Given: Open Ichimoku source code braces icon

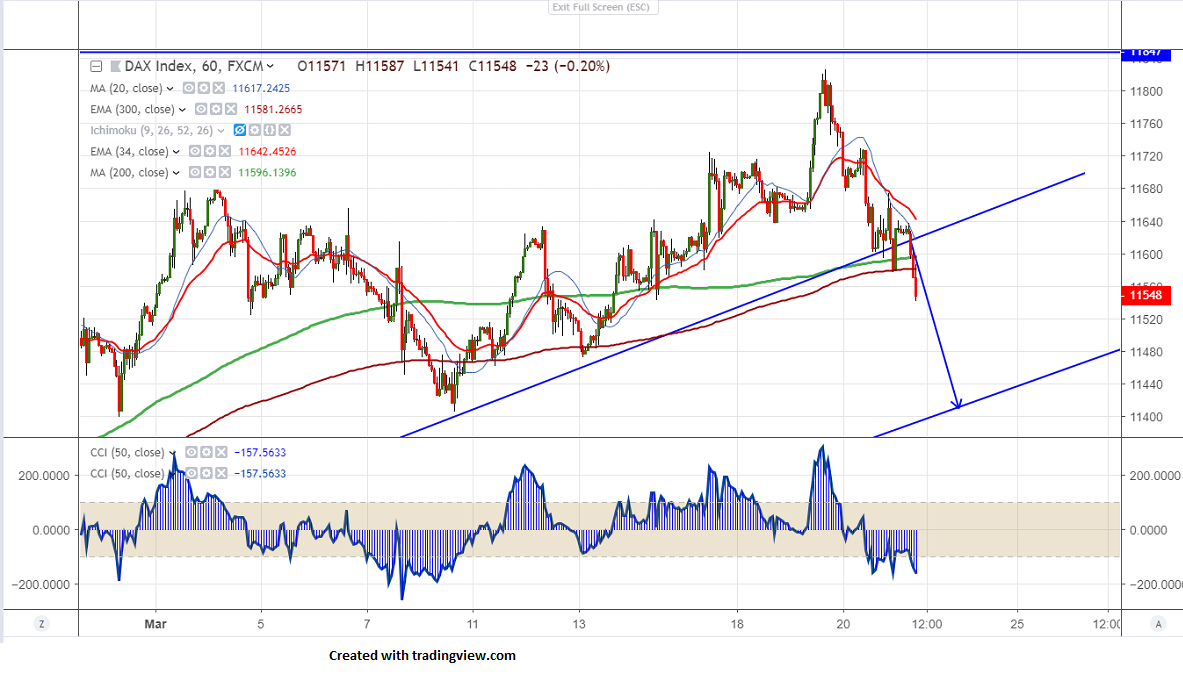Looking at the screenshot, I should pyautogui.click(x=269, y=130).
